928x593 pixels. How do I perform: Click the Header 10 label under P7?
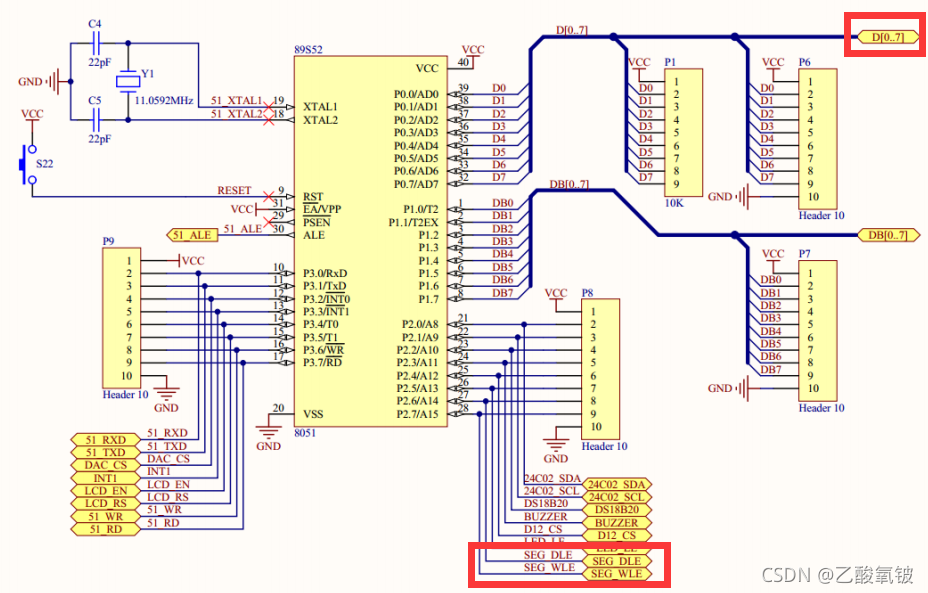pyautogui.click(x=821, y=408)
